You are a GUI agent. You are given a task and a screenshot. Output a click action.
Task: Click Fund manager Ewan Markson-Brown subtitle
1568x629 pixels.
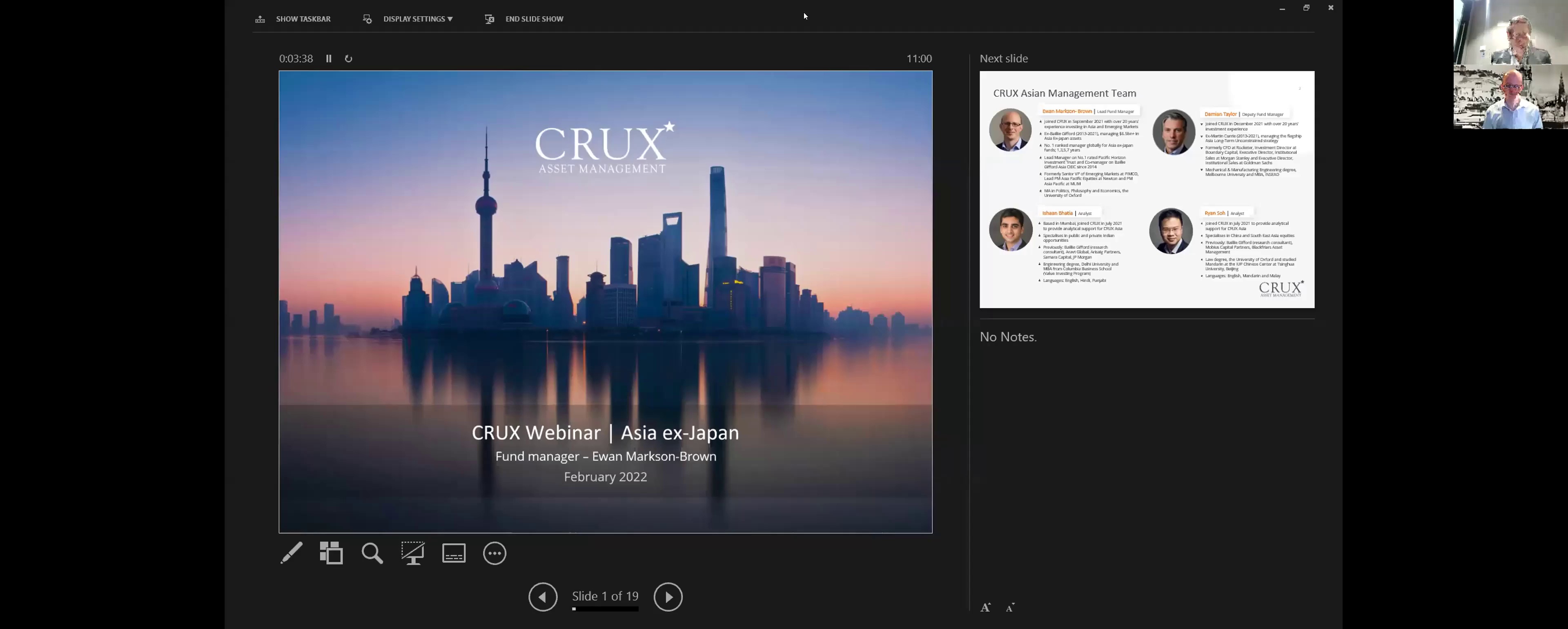point(606,456)
